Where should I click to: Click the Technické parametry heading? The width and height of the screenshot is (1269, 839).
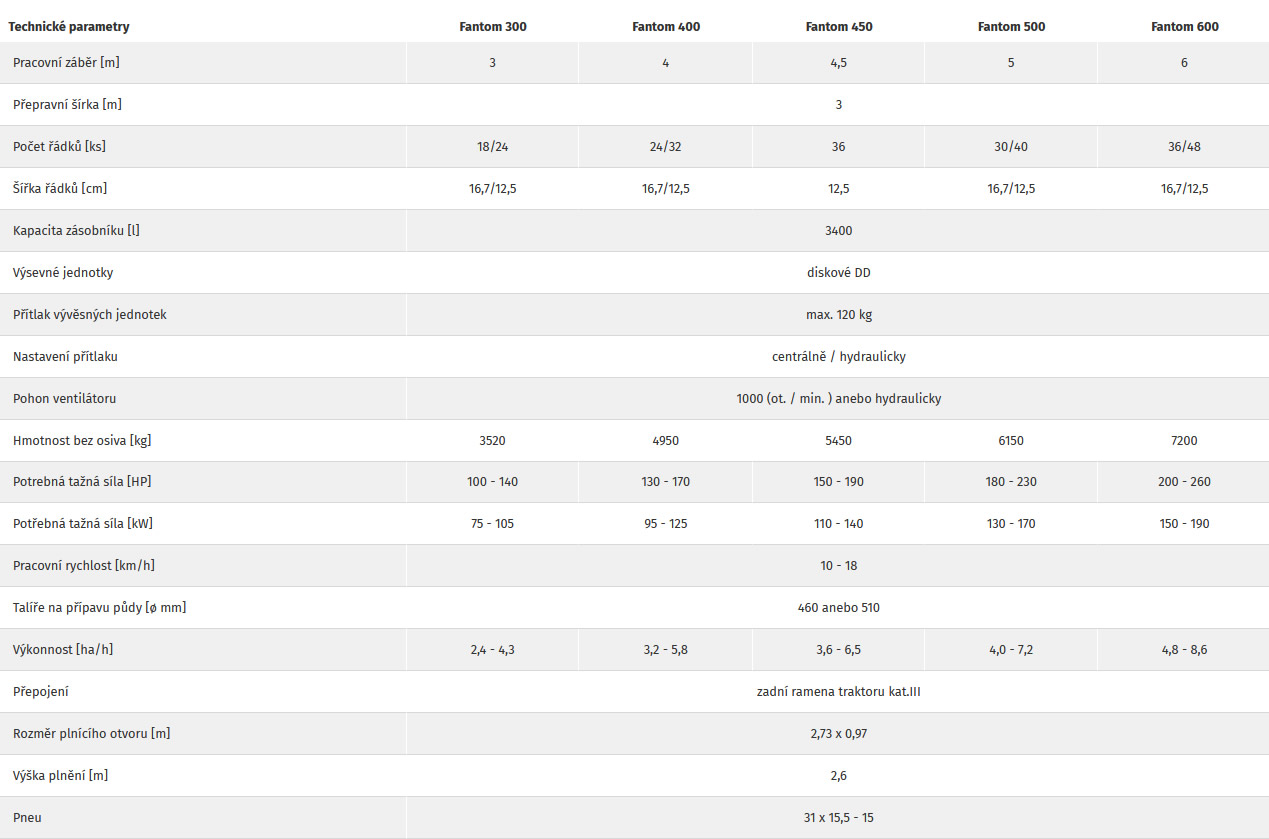click(x=69, y=27)
